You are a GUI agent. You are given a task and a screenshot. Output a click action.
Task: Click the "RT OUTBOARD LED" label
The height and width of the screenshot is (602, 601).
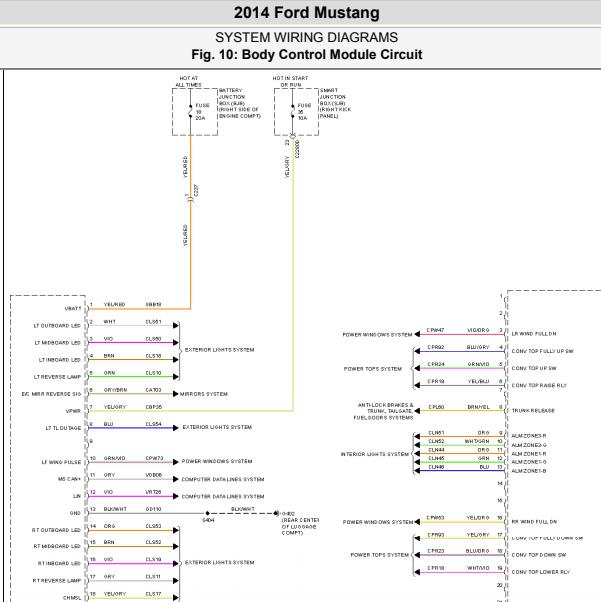point(56,530)
